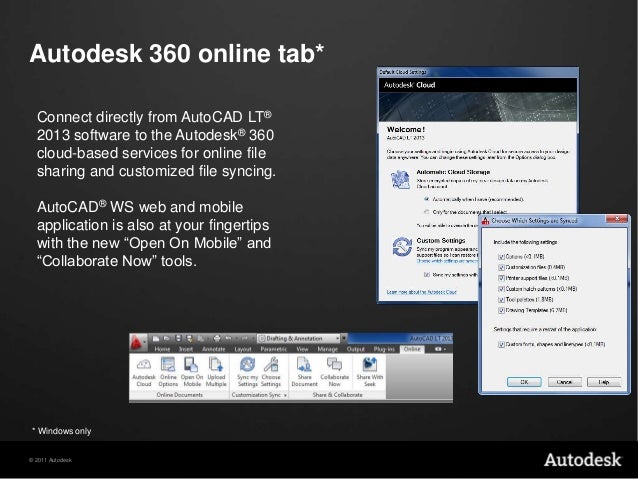Uncheck the Options checkbox

pos(501,257)
